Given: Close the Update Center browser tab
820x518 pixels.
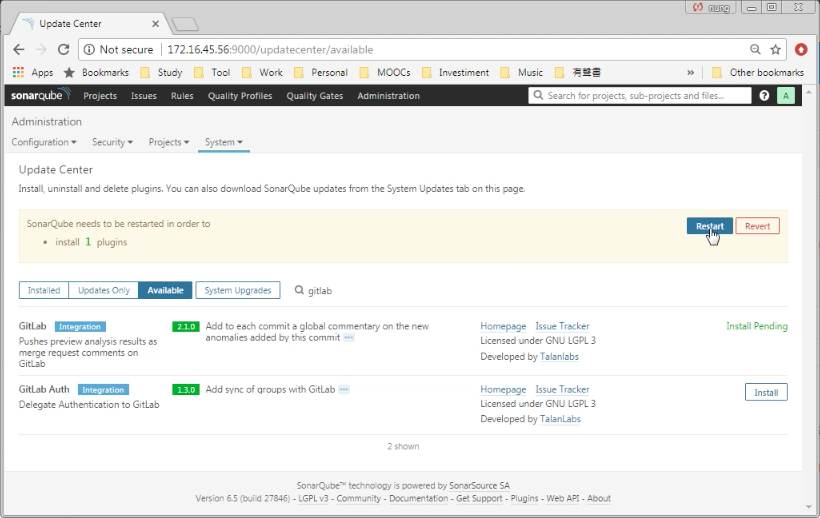Looking at the screenshot, I should tap(155, 24).
